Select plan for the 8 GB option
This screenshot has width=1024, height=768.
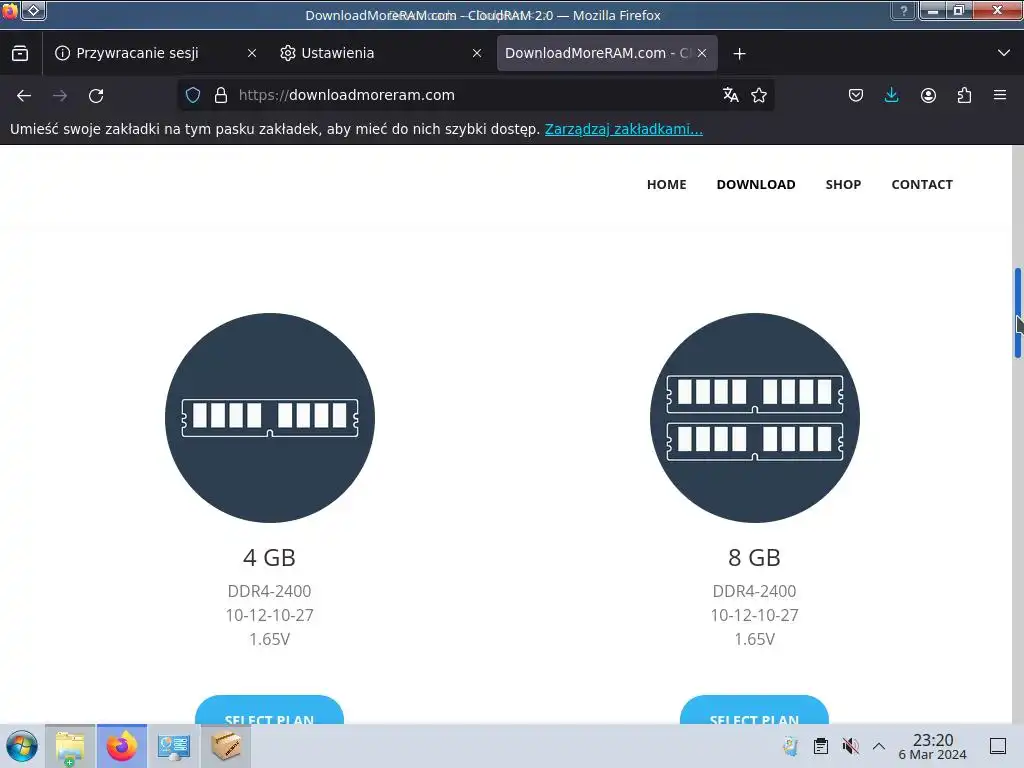754,710
